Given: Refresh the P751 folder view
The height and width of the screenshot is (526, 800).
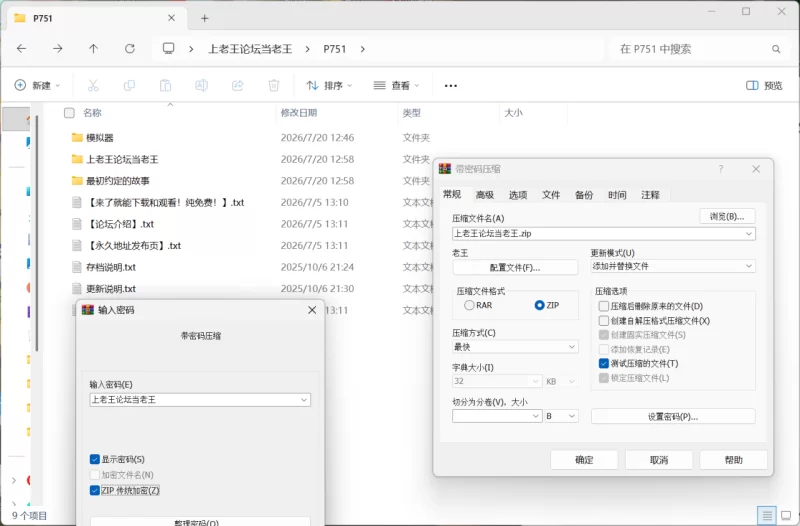Looking at the screenshot, I should 130,48.
